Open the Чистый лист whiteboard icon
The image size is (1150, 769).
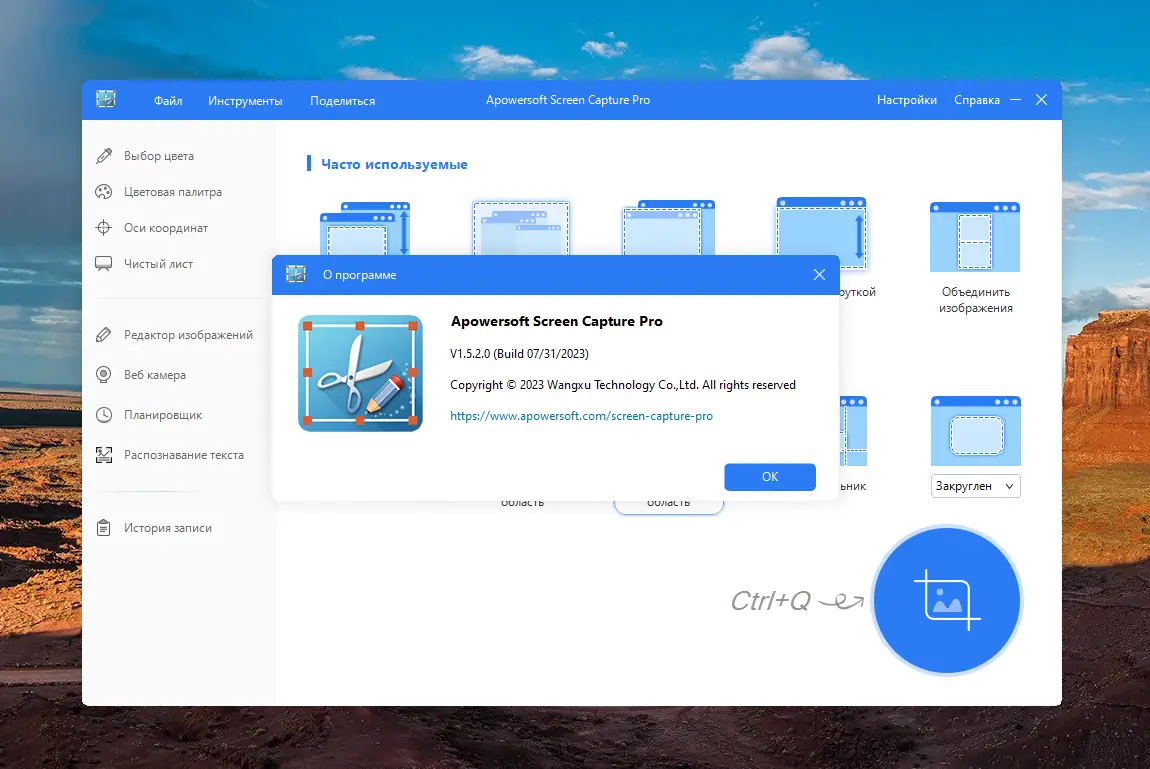[x=103, y=263]
